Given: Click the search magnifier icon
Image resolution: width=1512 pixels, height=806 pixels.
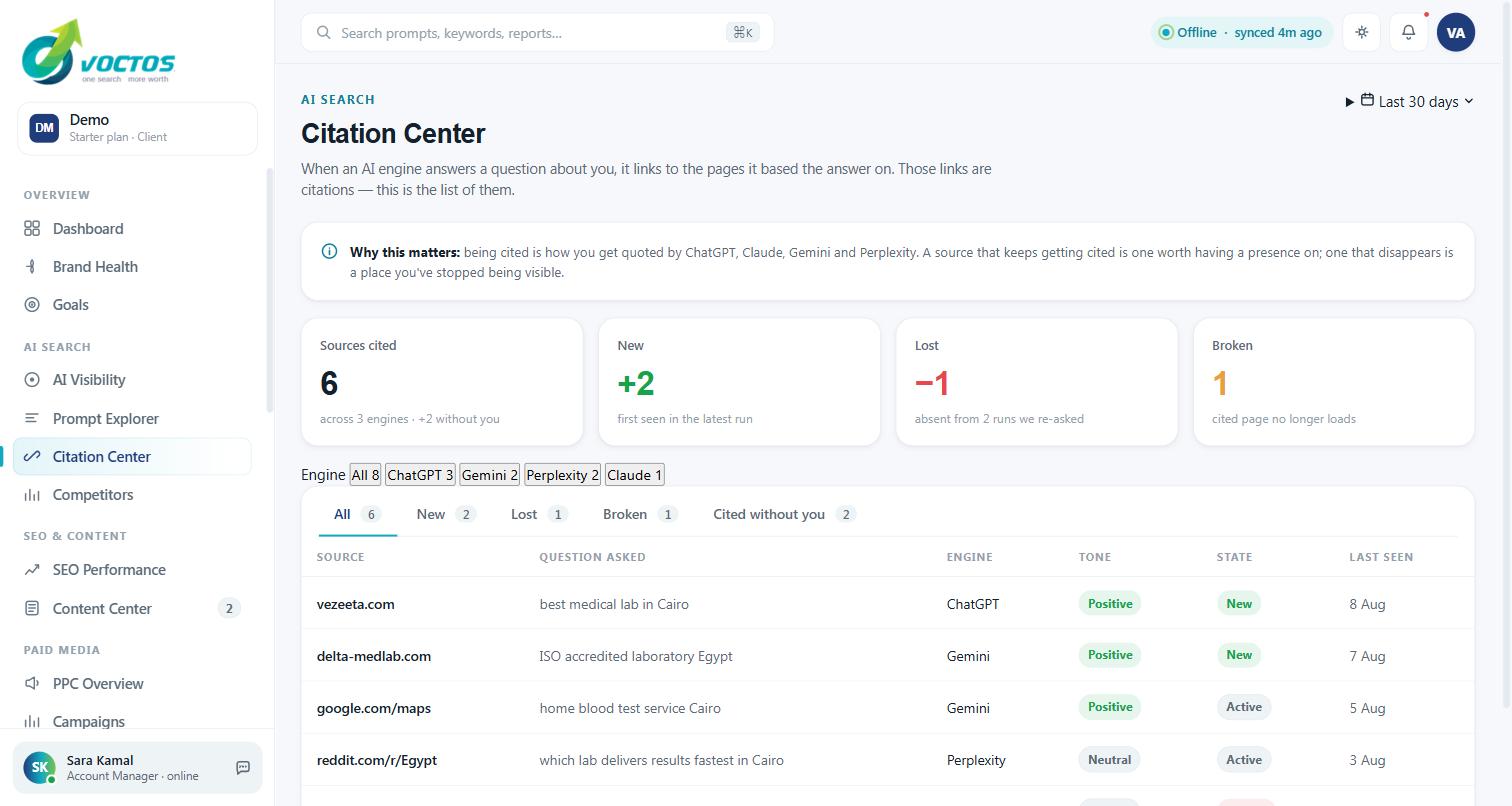Looking at the screenshot, I should tap(324, 33).
